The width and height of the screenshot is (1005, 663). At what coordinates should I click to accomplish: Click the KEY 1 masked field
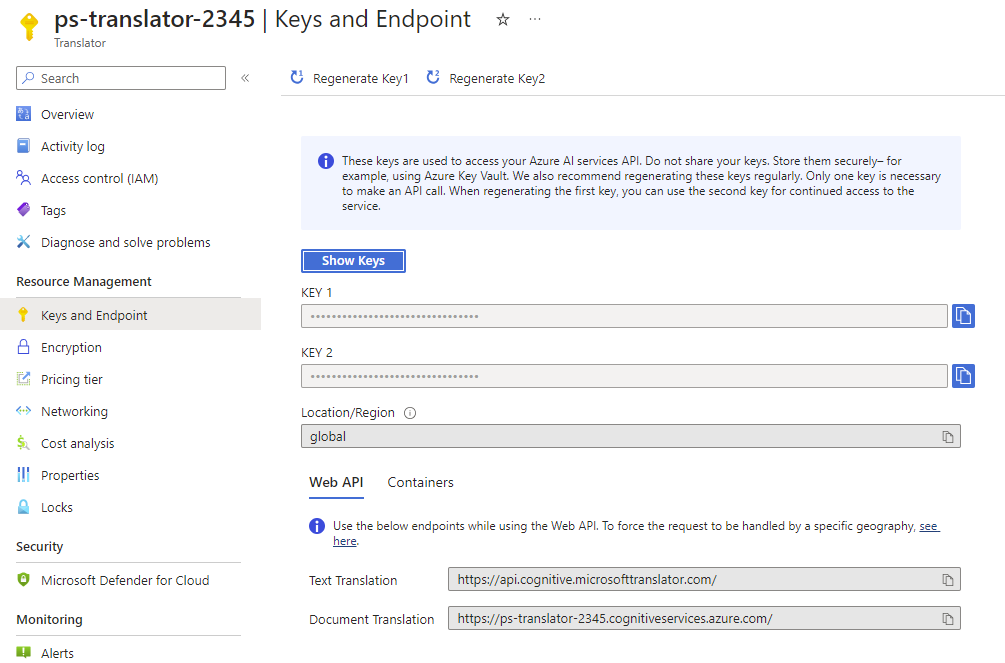624,316
